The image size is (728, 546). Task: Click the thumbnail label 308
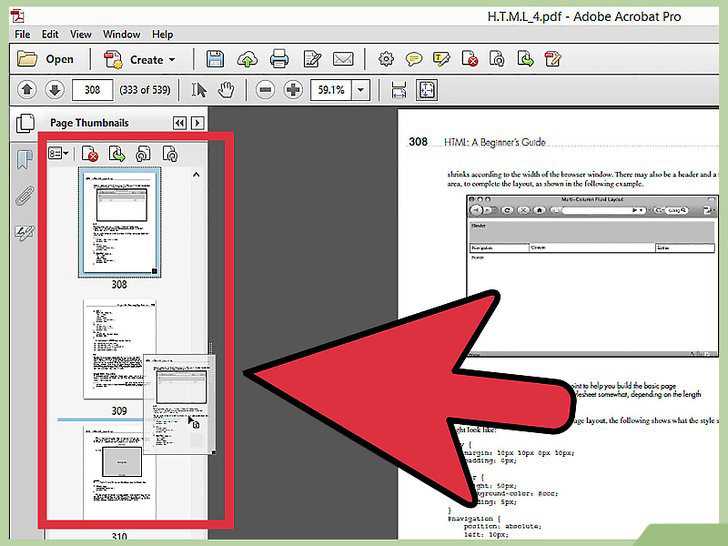point(119,284)
